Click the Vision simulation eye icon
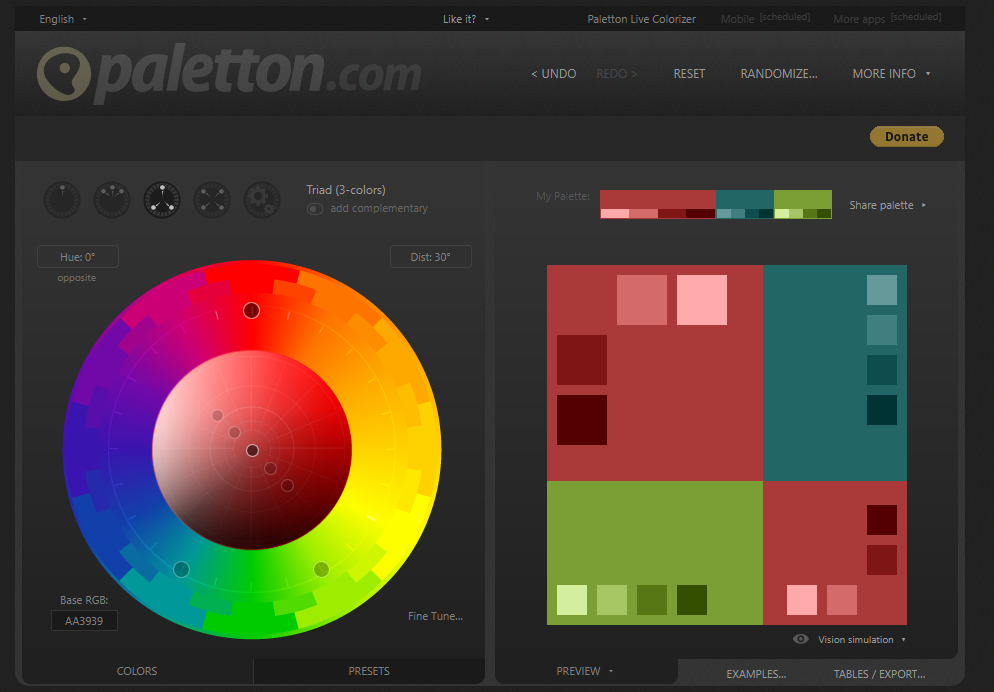 [x=801, y=639]
